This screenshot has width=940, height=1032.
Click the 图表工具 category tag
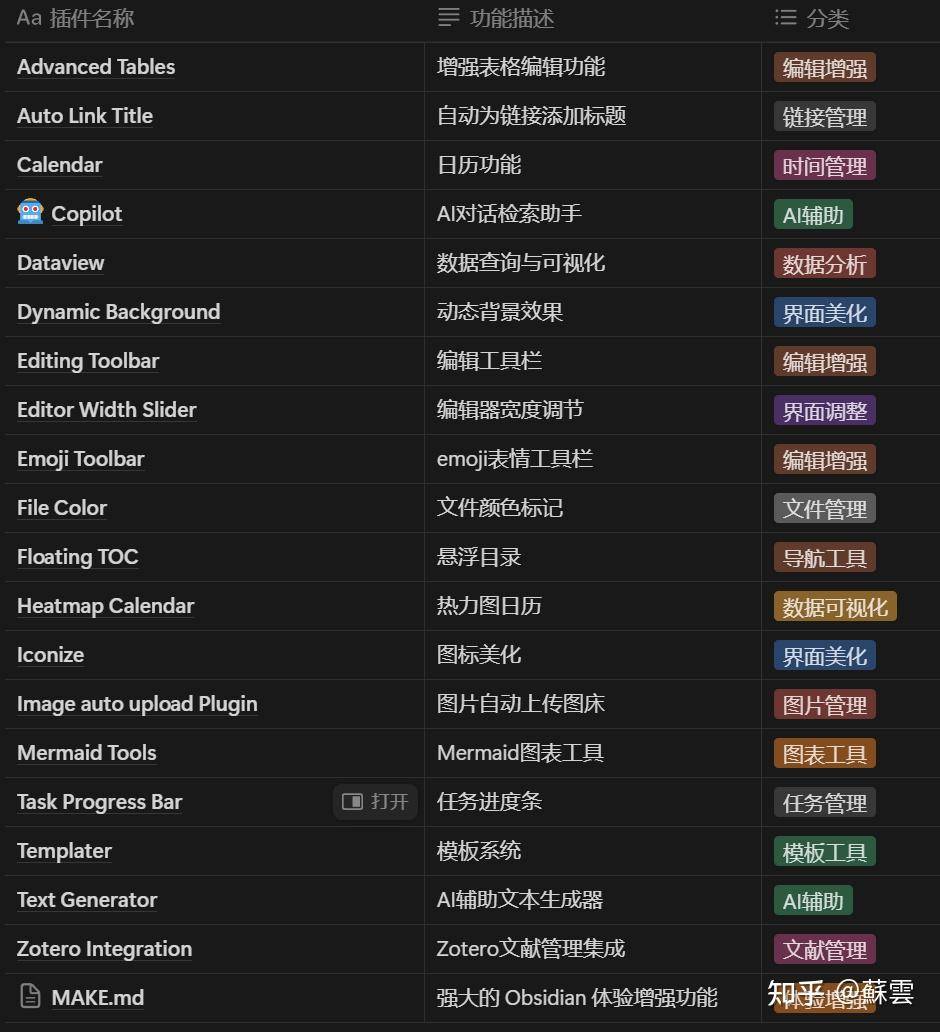825,754
